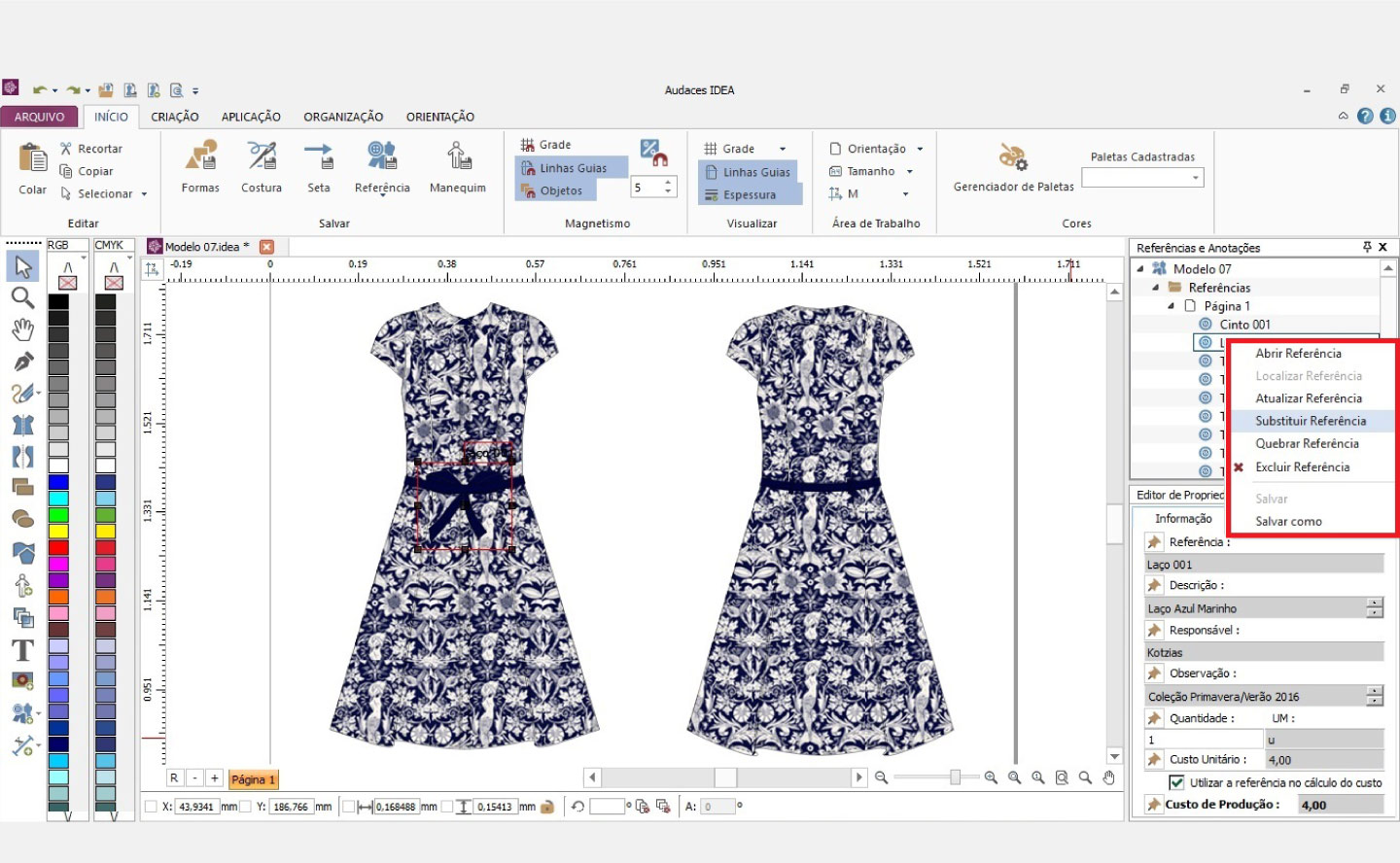1400x863 pixels.
Task: Tick the checkbox before the Y coordinate
Action: click(x=246, y=807)
